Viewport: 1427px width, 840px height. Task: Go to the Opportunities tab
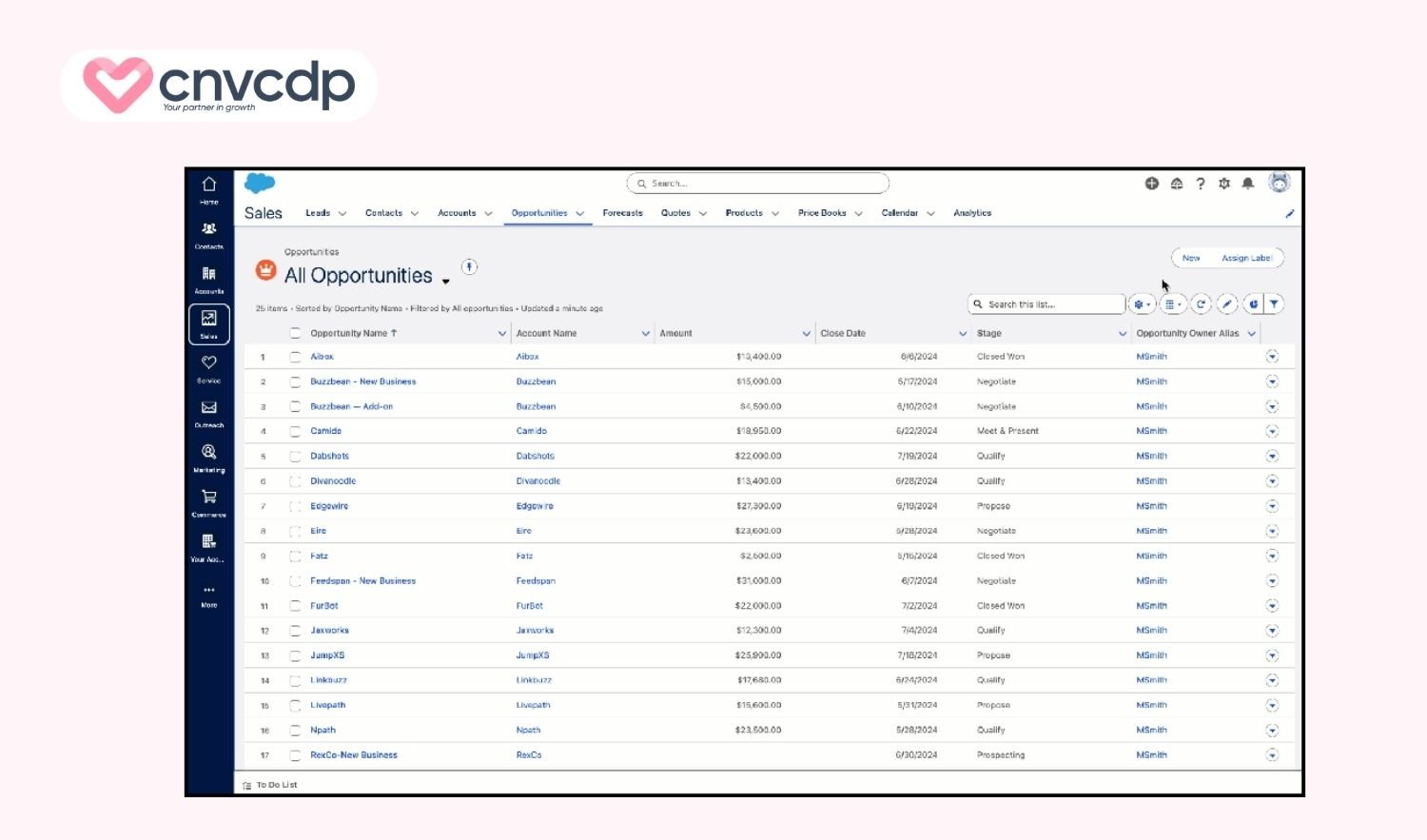click(539, 213)
